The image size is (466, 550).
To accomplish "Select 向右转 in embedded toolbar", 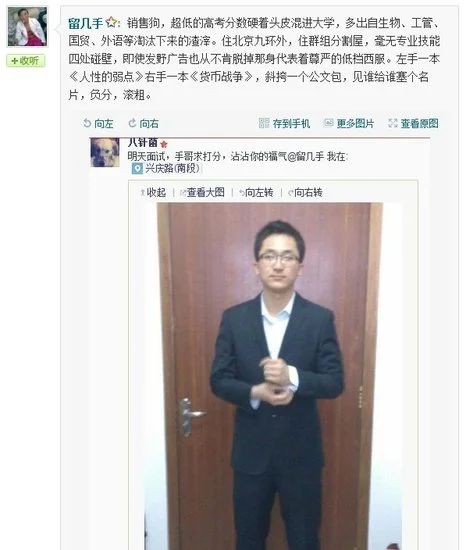I will point(305,192).
